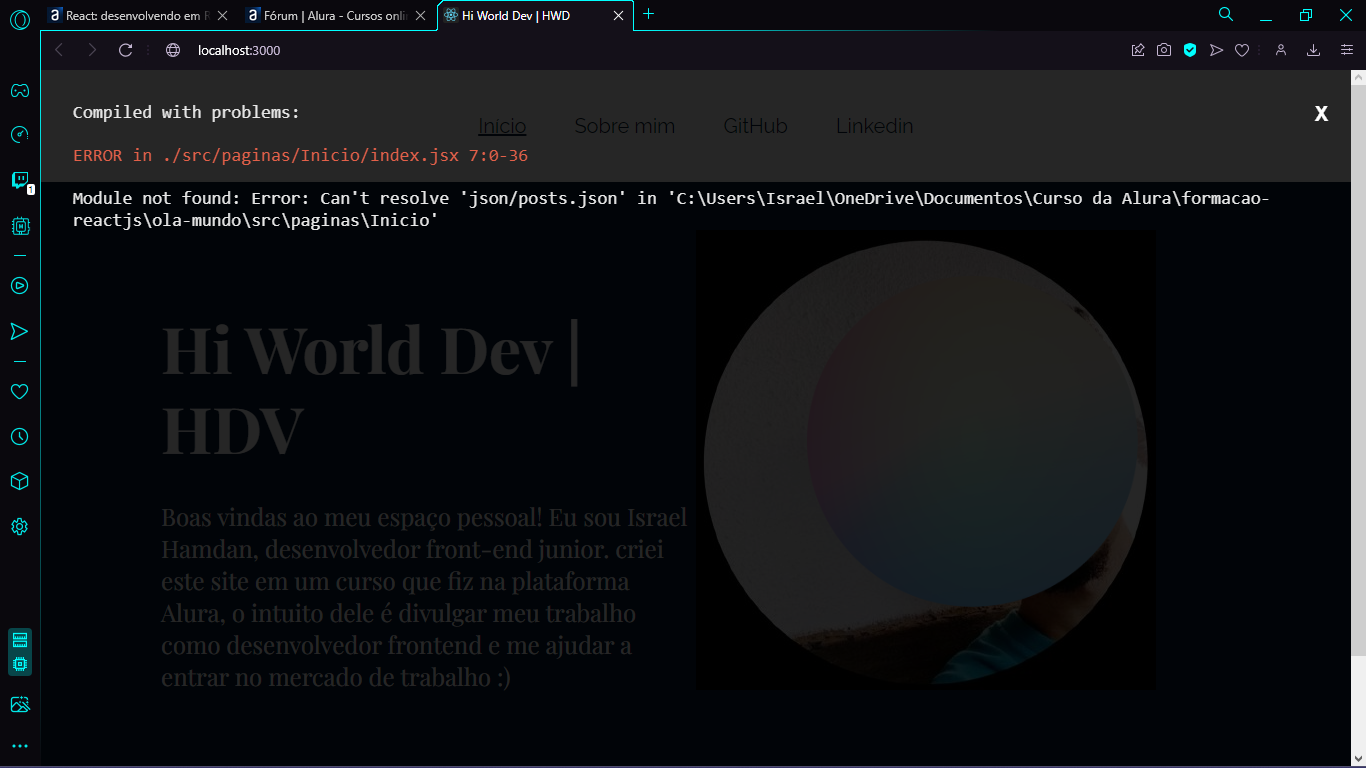Open bookmarks heart in sidebar

(x=19, y=391)
